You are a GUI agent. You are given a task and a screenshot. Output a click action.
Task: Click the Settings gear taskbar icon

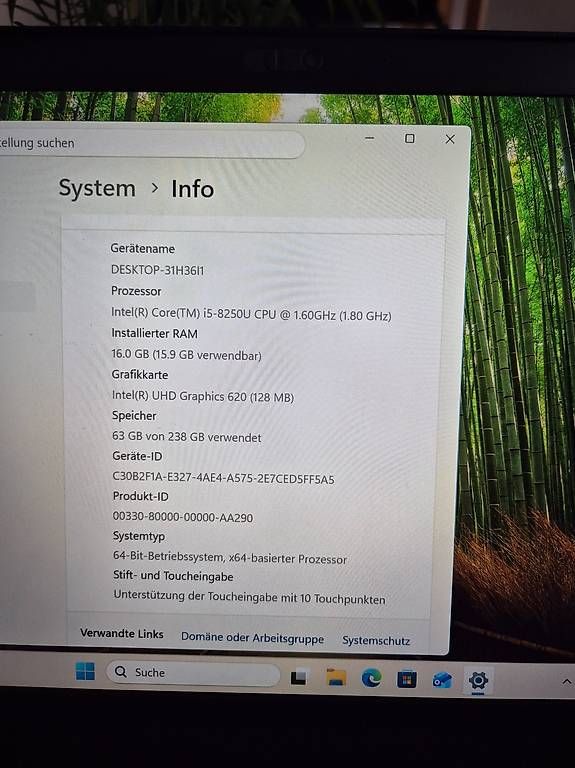point(478,681)
